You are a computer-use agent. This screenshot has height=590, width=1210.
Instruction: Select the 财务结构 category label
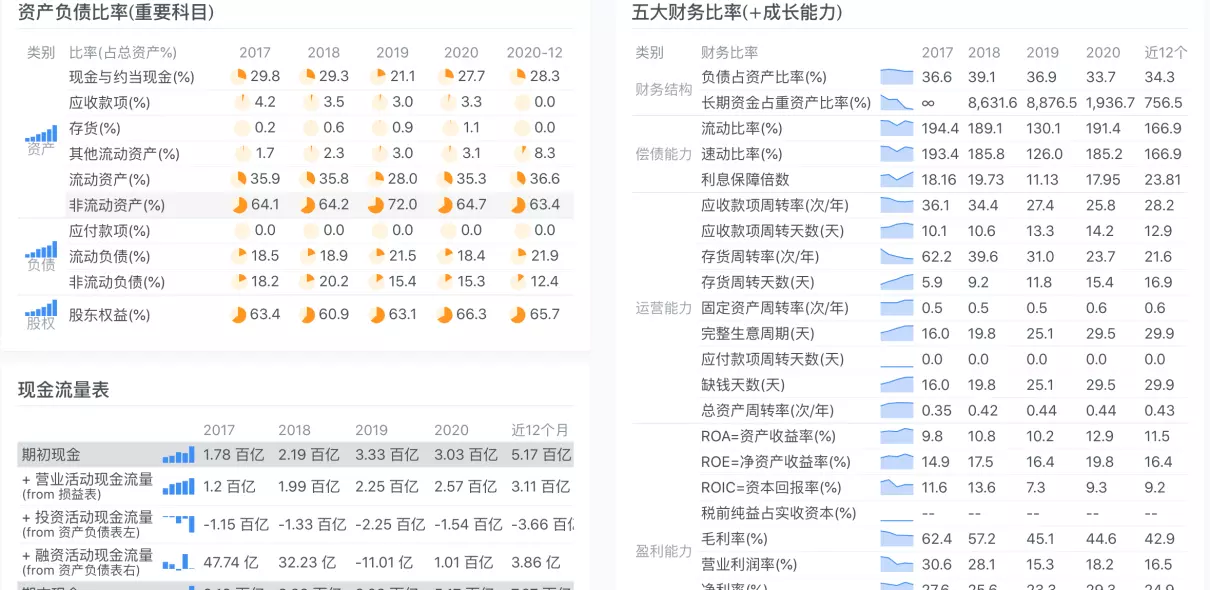(664, 89)
